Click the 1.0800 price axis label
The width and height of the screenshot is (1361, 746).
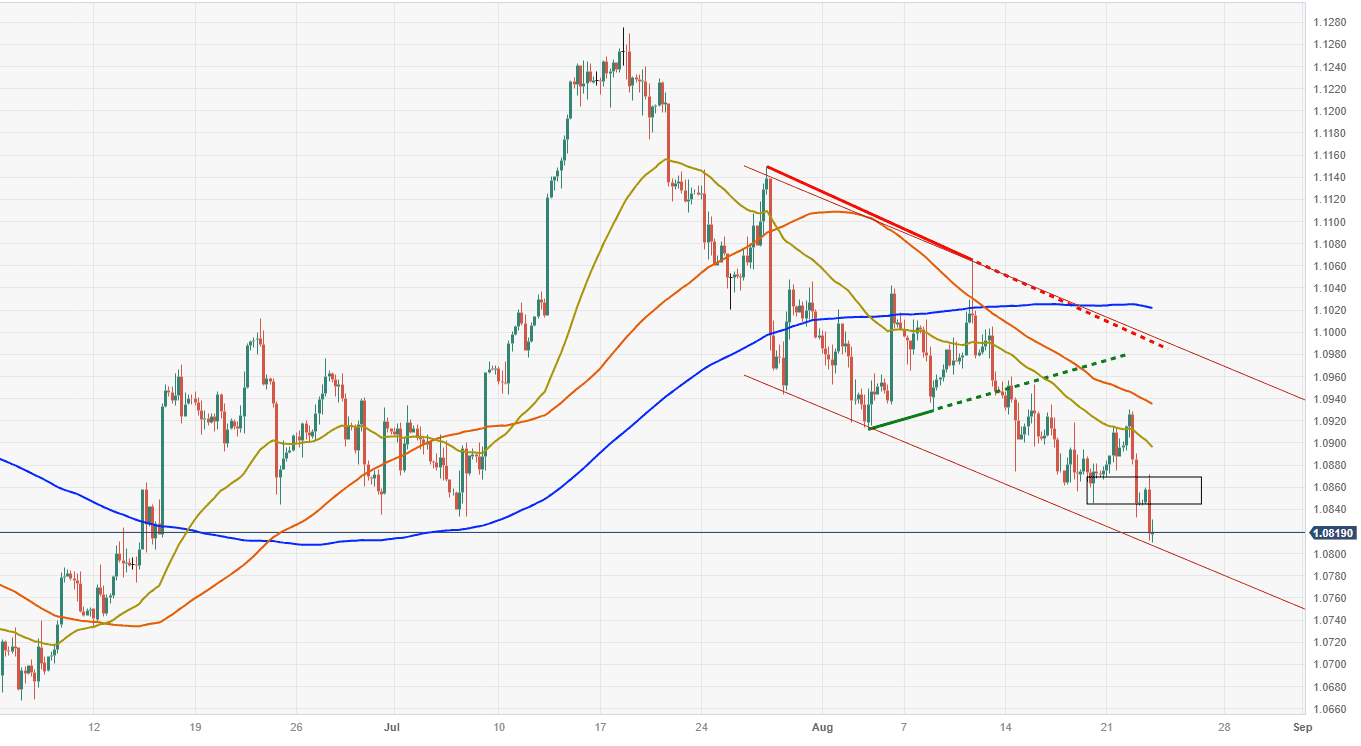point(1331,554)
